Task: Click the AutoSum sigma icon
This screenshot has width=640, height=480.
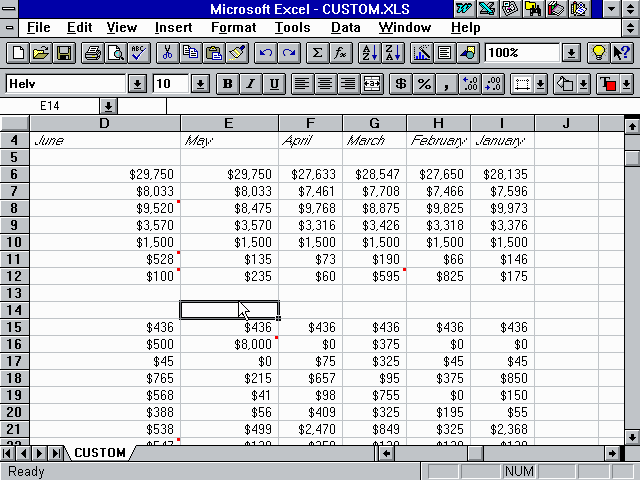Action: pyautogui.click(x=318, y=53)
